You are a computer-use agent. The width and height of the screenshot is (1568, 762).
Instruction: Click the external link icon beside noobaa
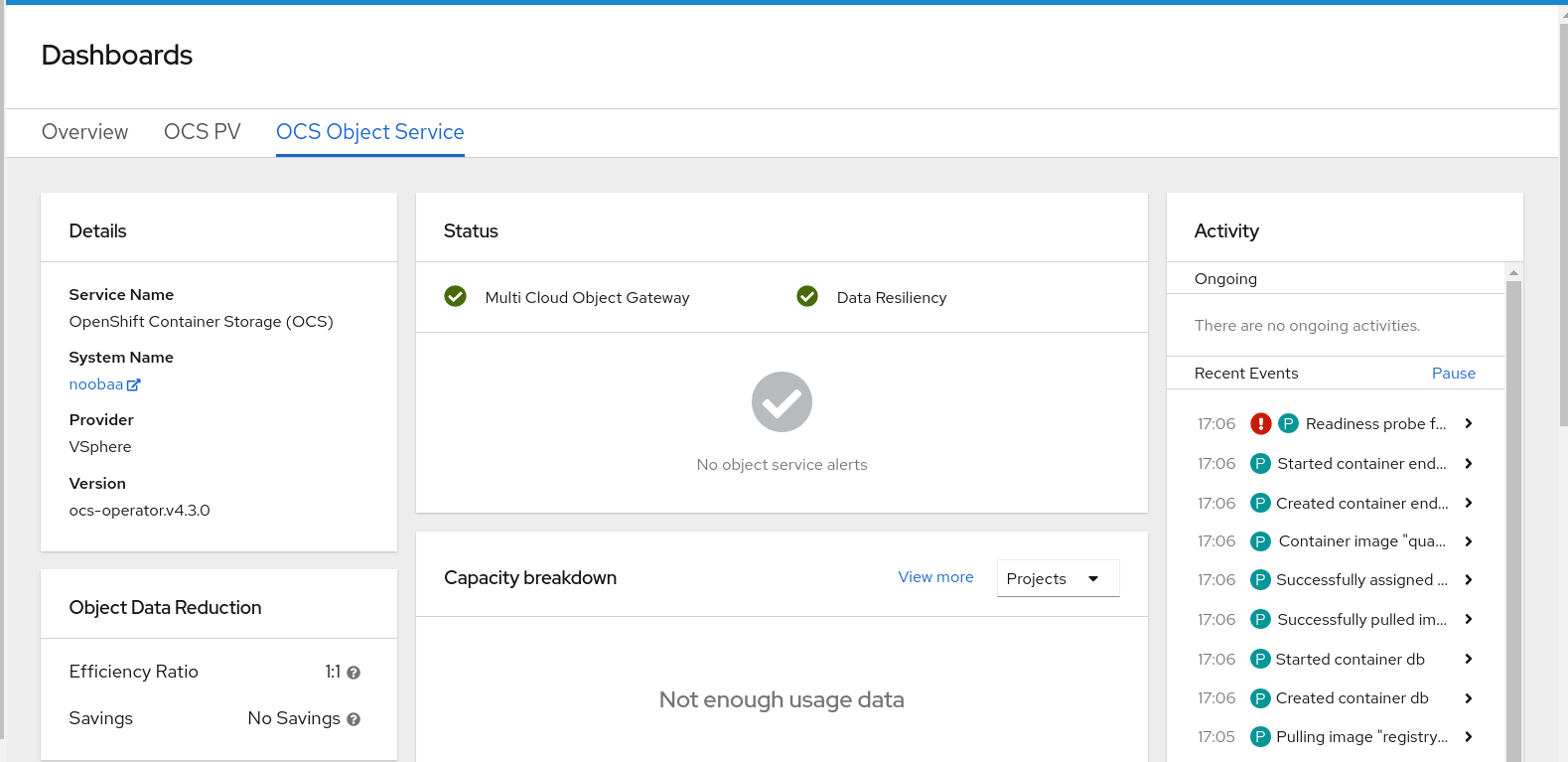[x=134, y=384]
